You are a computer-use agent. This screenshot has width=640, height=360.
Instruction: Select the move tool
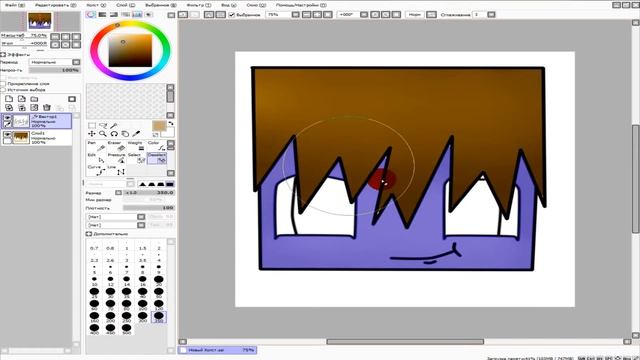pos(92,134)
